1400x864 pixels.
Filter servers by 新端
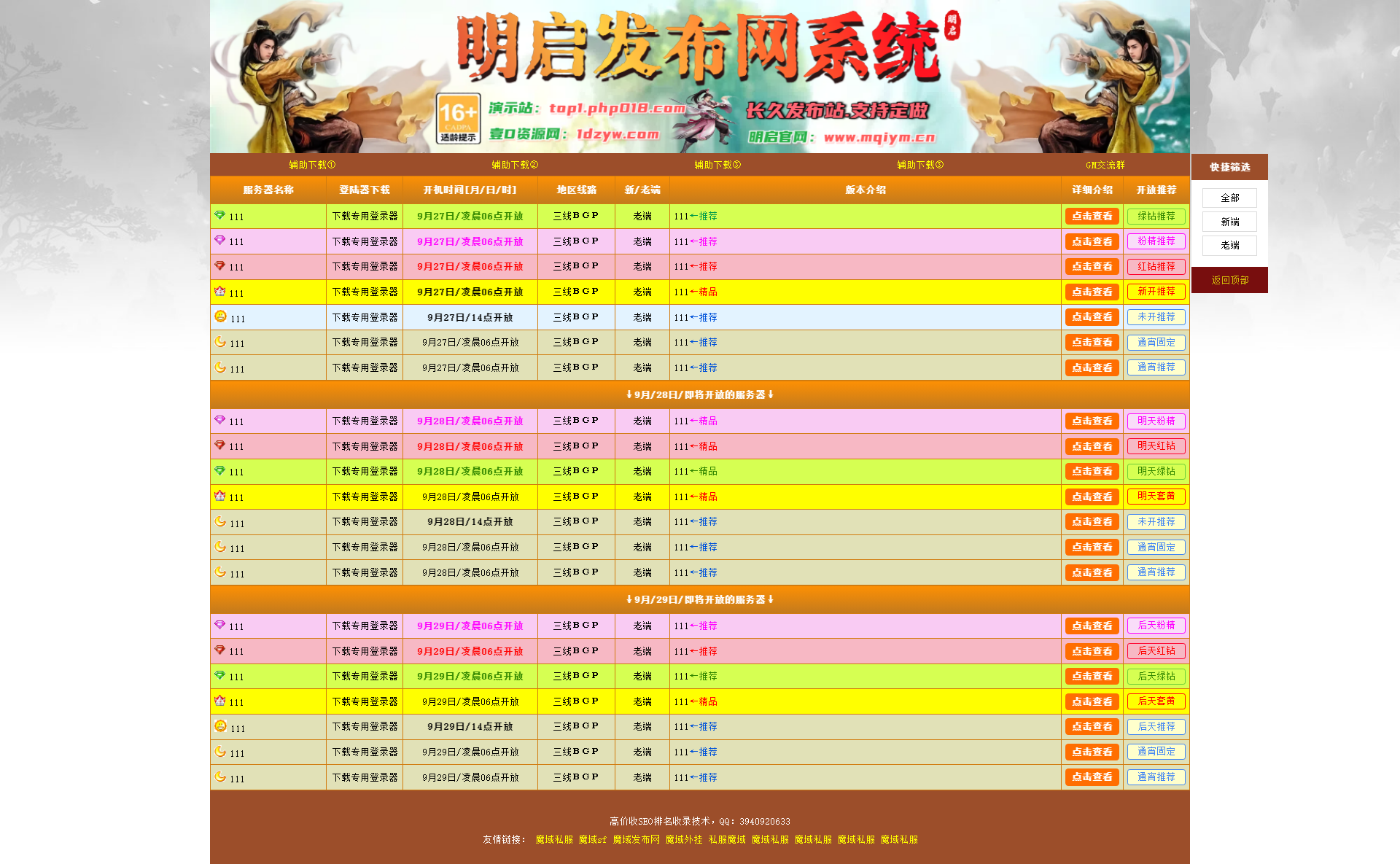pyautogui.click(x=1229, y=222)
